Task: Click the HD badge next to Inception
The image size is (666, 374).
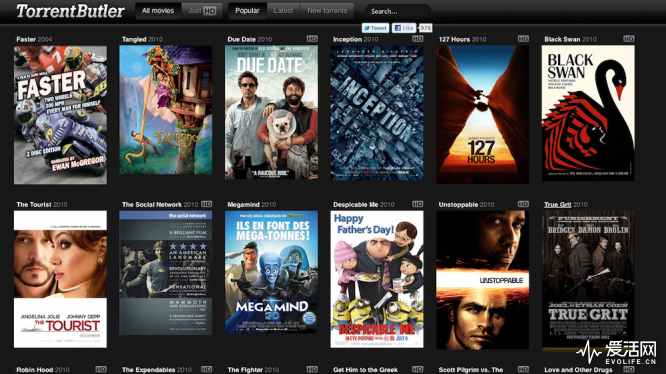Action: (418, 39)
